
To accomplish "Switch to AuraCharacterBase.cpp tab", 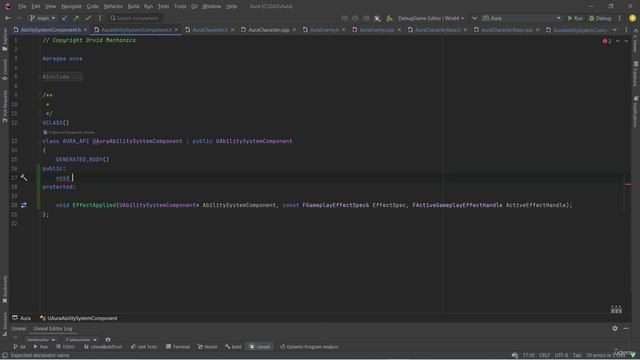I will coord(506,30).
